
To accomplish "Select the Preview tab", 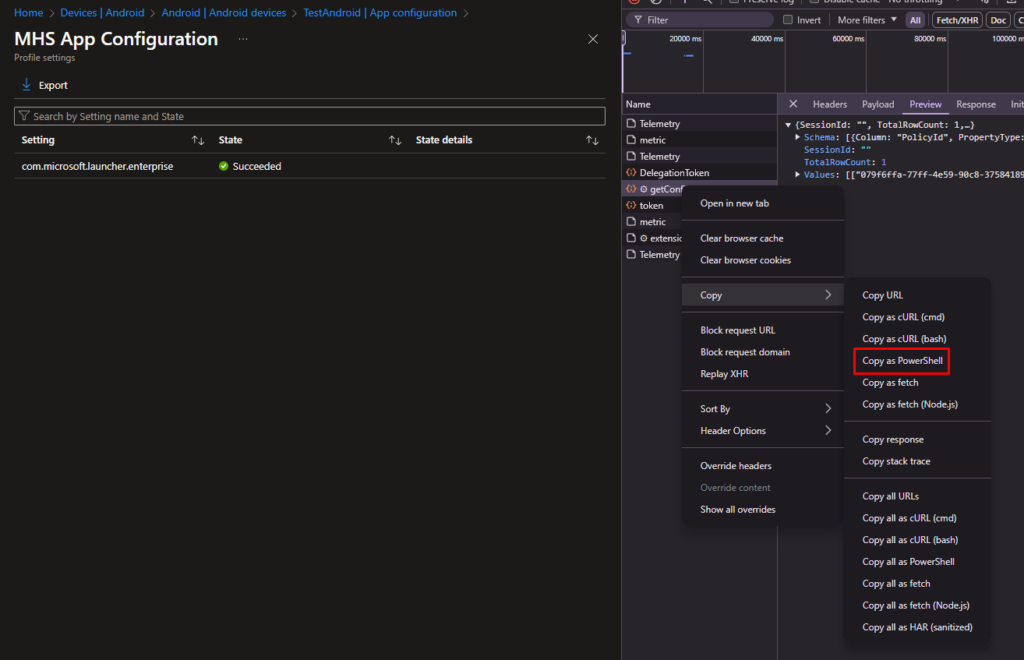I will [x=925, y=104].
